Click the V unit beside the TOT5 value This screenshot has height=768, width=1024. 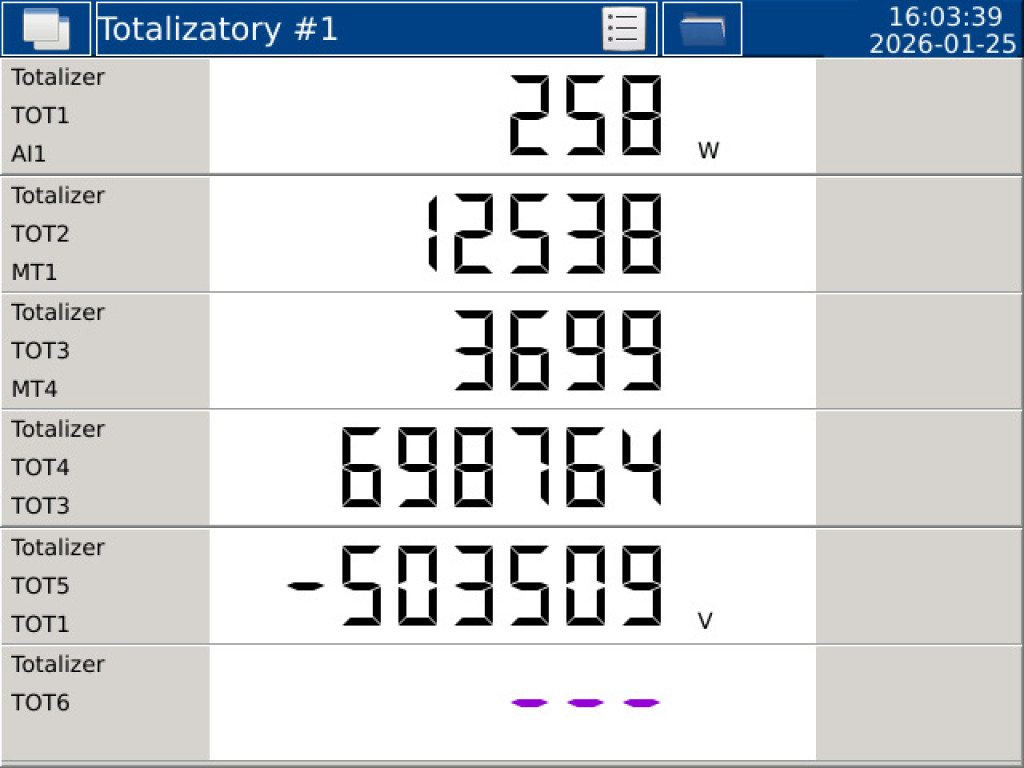pos(705,621)
